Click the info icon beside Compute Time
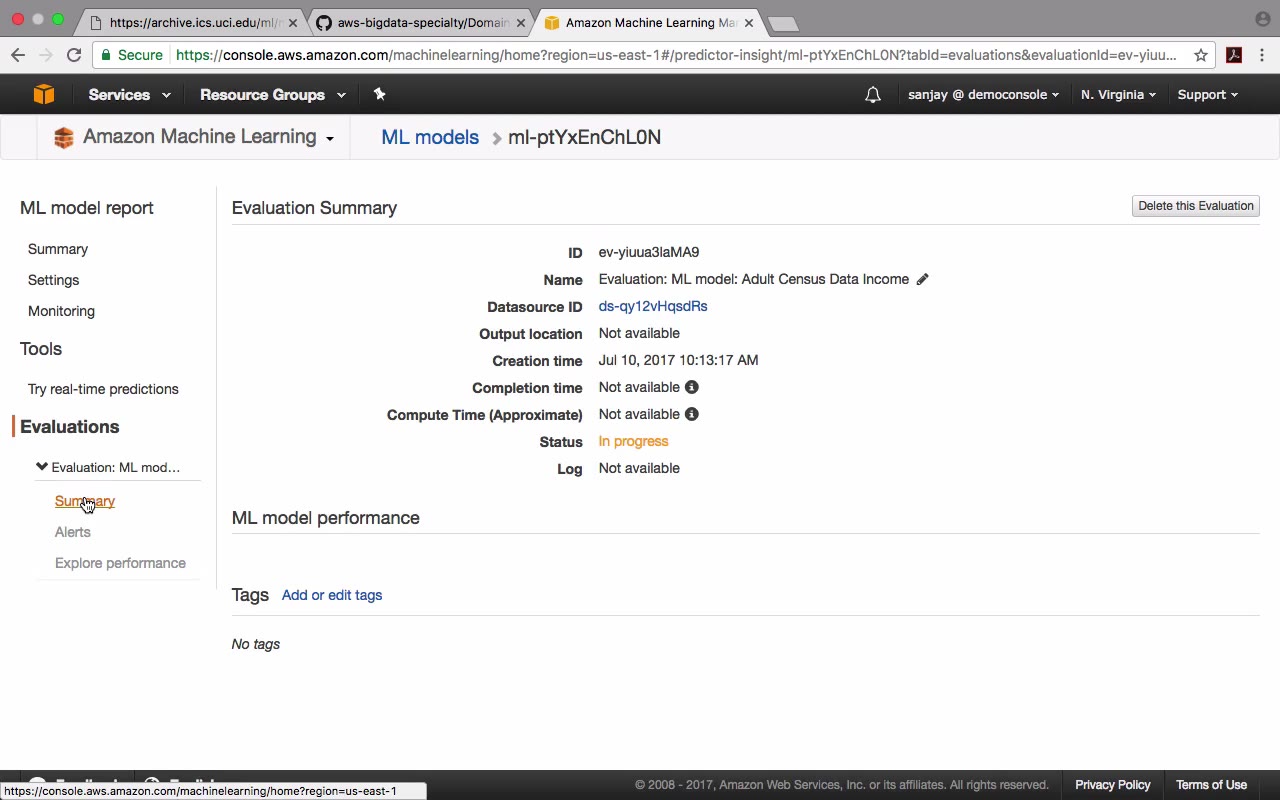 [691, 414]
